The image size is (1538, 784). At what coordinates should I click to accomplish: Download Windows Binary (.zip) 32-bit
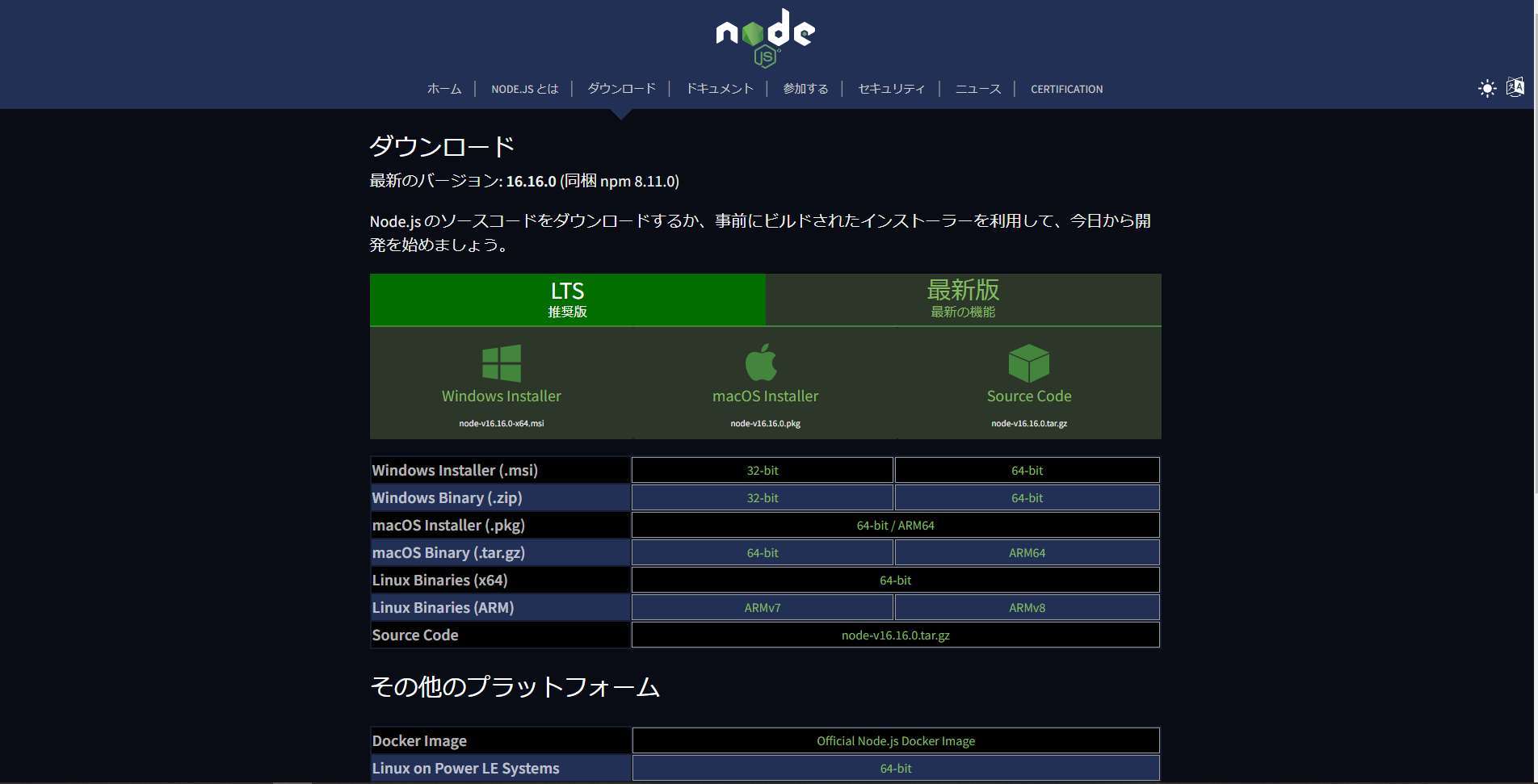[x=763, y=497]
